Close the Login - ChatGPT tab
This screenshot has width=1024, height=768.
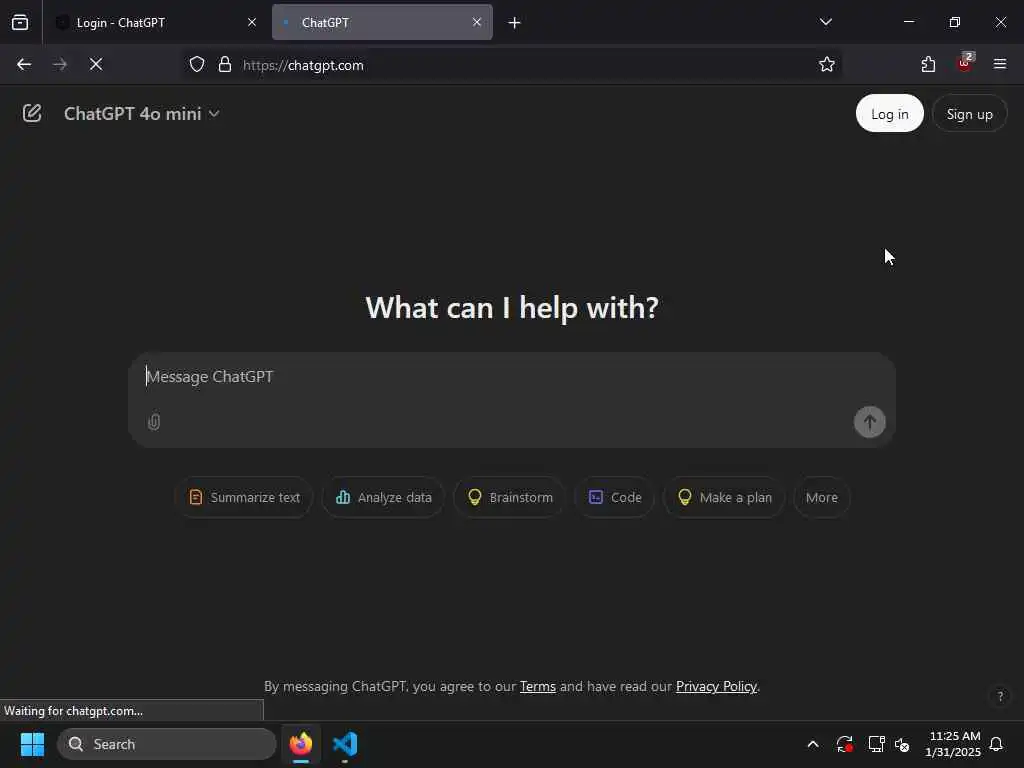[x=251, y=22]
